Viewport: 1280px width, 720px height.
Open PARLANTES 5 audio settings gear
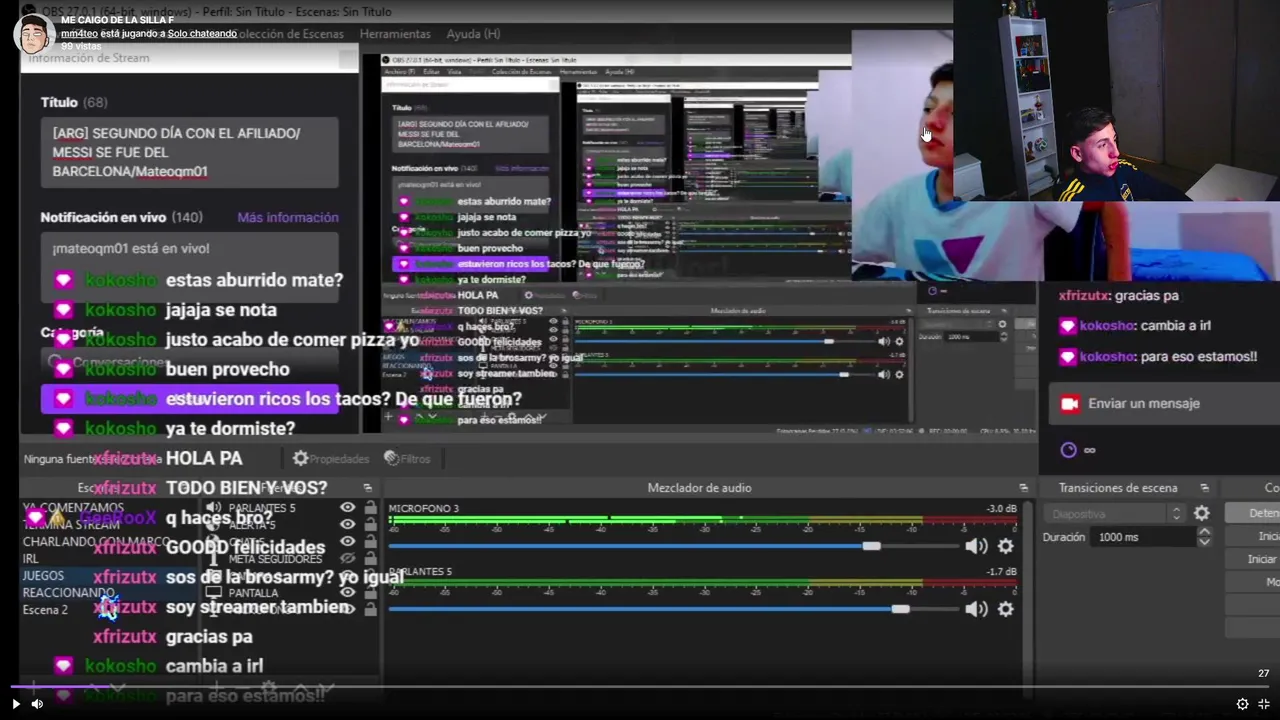click(x=1006, y=609)
